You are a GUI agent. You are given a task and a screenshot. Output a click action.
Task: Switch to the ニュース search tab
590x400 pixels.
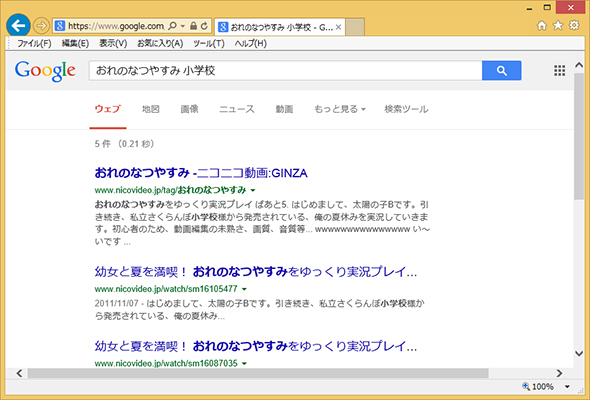coord(237,109)
